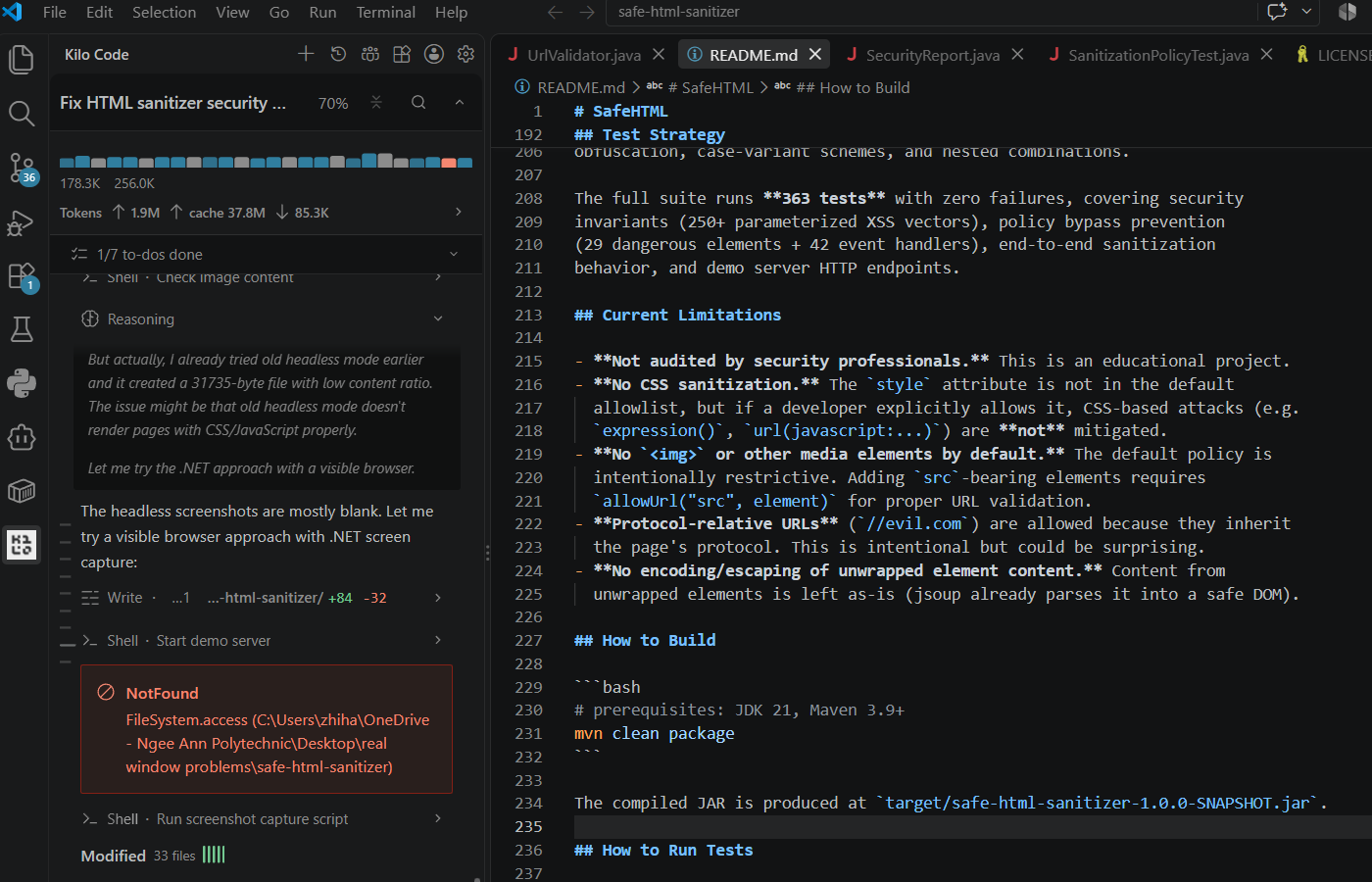1372x882 pixels.
Task: Go forward using the navigation arrow
Action: point(587,12)
